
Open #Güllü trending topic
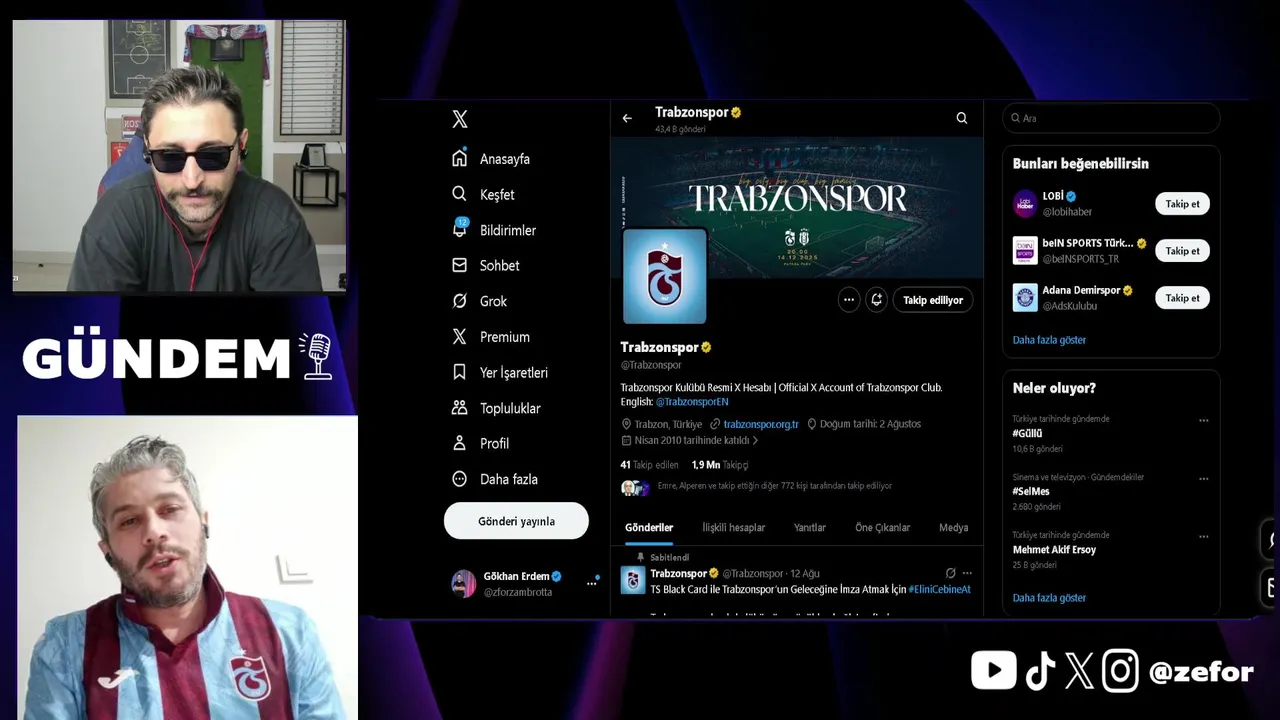coord(1027,434)
